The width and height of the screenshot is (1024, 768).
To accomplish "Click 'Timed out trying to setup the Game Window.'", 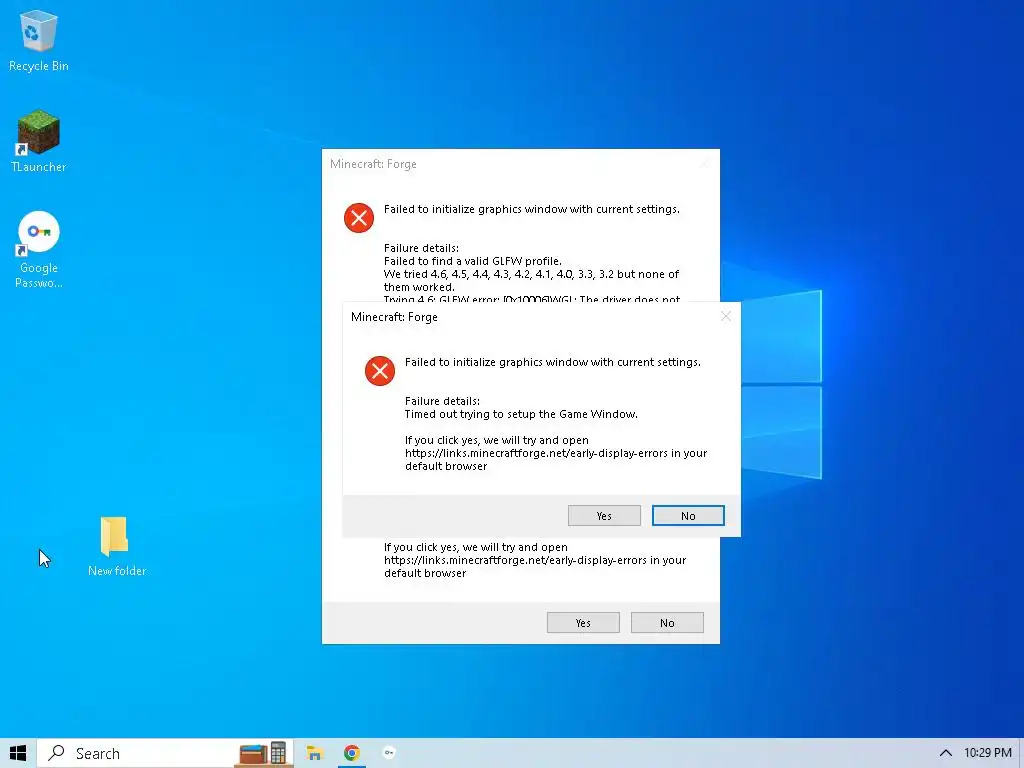I will pyautogui.click(x=521, y=414).
